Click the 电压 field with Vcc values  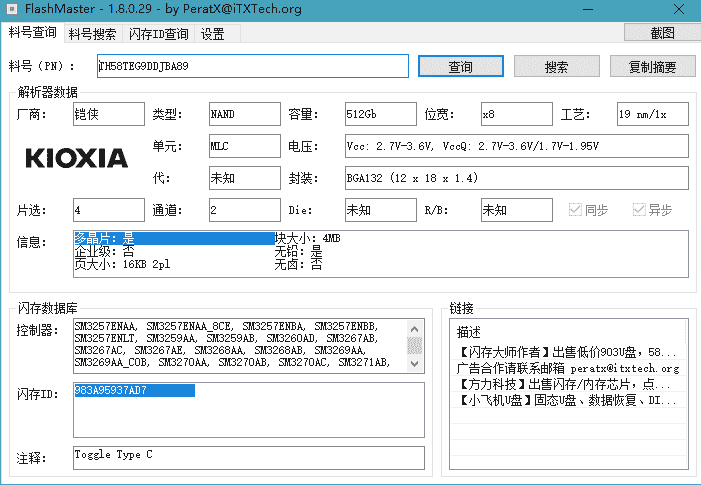click(x=517, y=146)
